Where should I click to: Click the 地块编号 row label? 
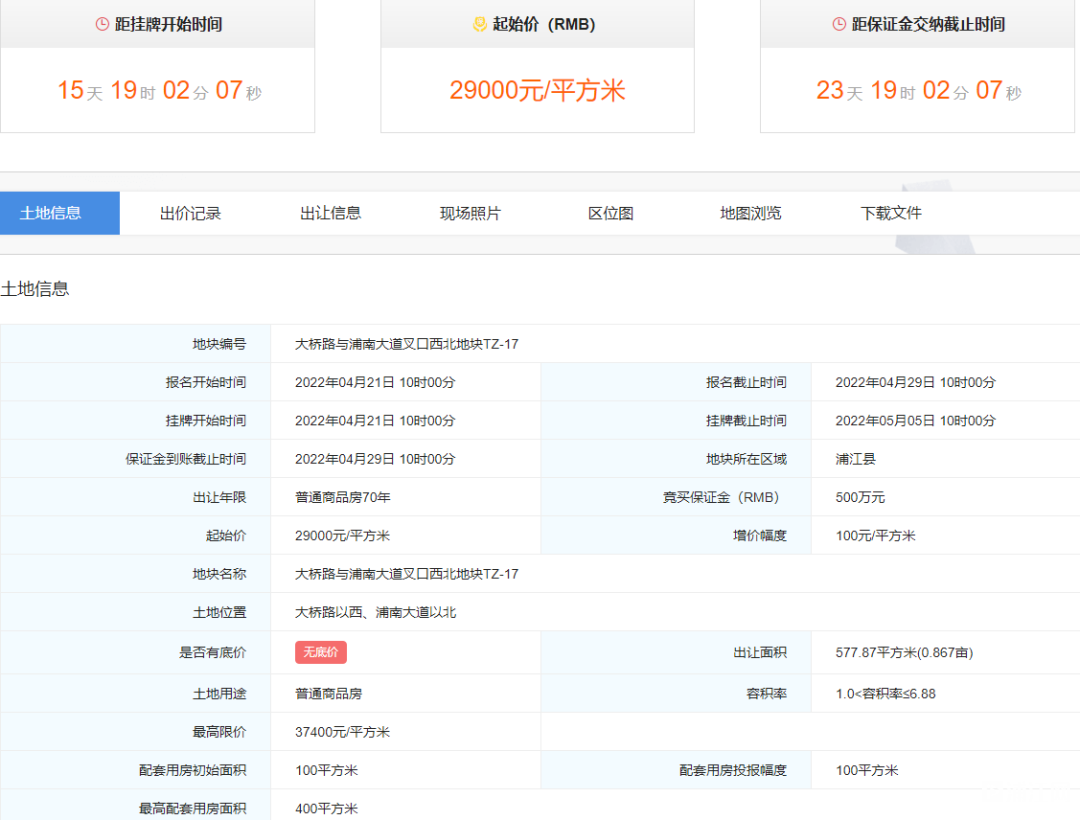point(219,344)
